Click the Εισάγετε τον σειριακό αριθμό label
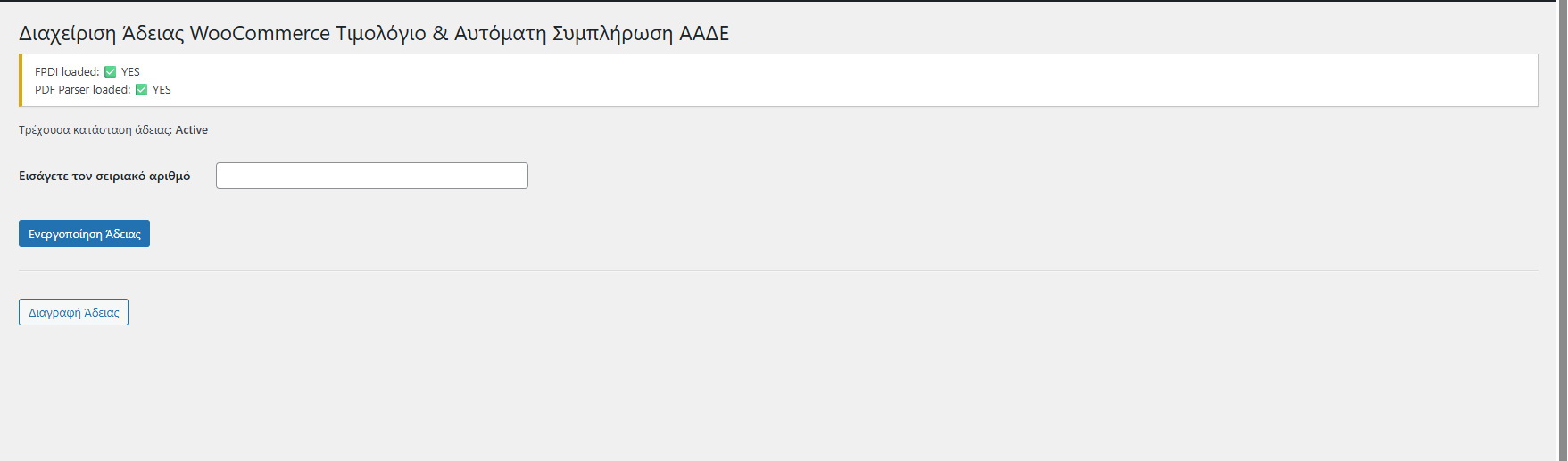Screen dimensions: 1568x461 (104, 176)
